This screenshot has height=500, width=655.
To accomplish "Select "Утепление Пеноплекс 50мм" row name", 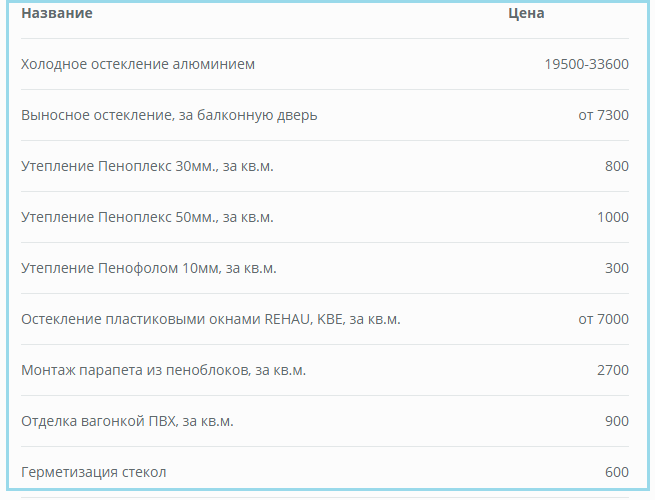I will (147, 218).
